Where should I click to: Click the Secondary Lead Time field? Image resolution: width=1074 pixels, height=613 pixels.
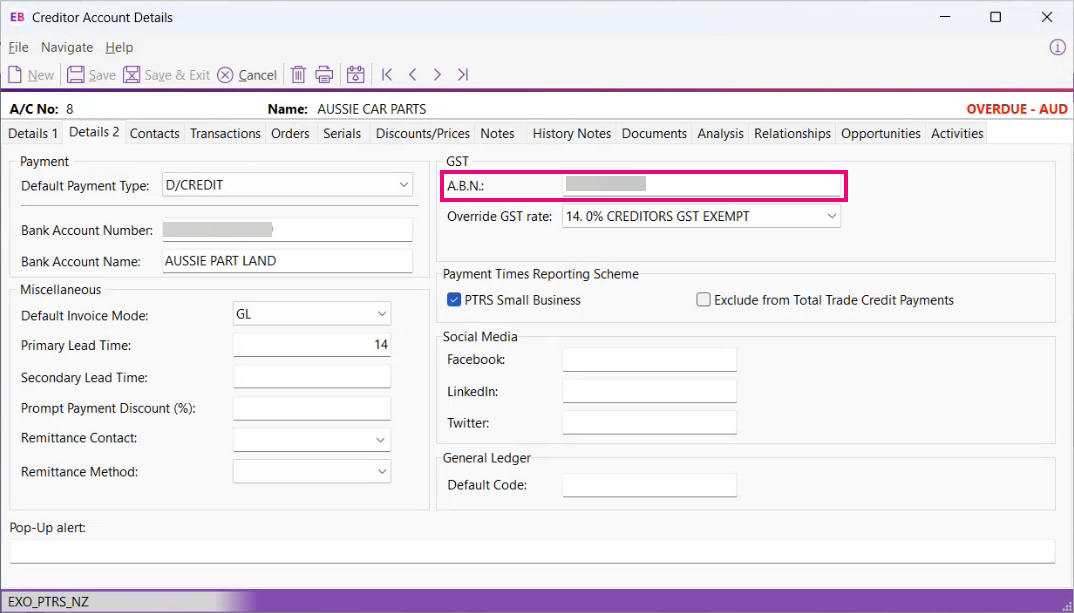(x=312, y=377)
